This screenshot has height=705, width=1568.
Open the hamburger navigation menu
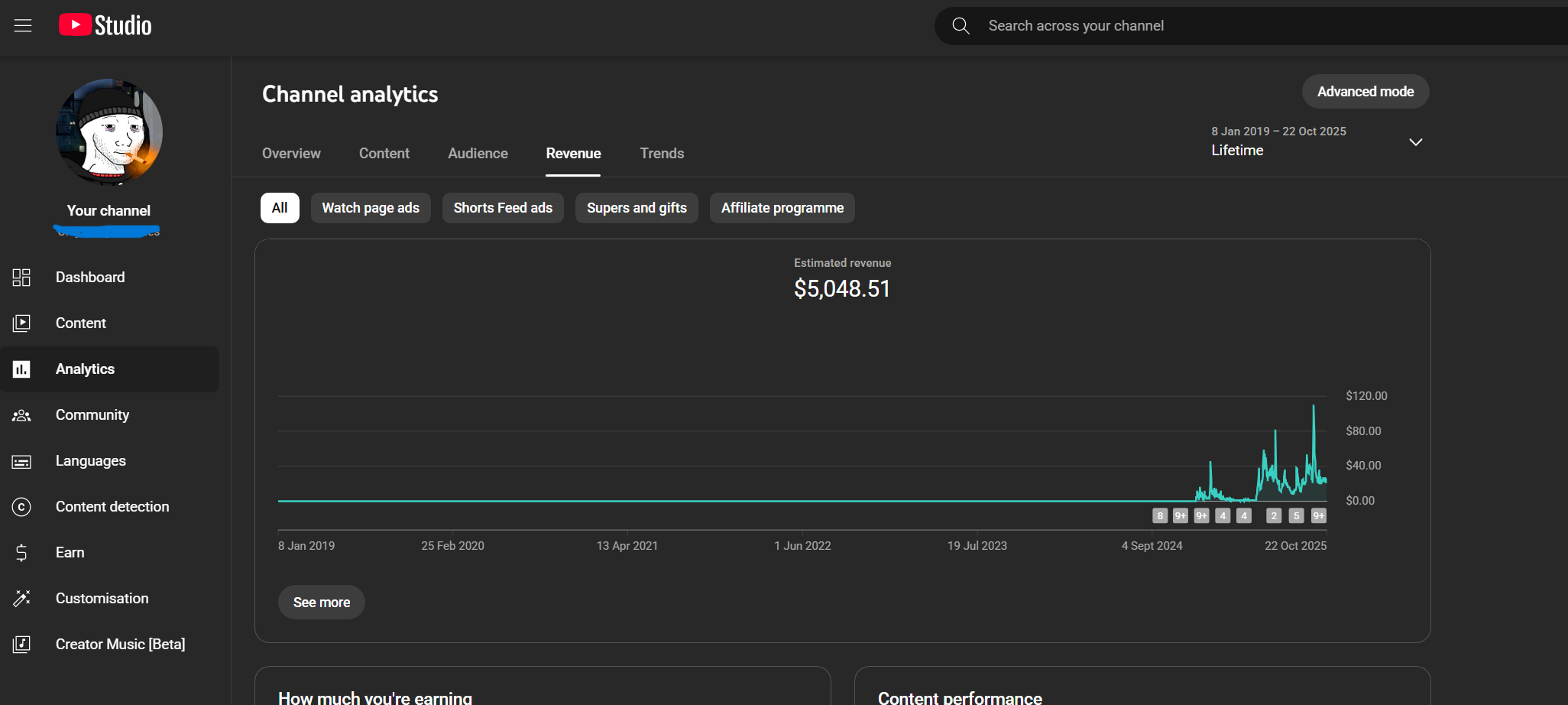tap(23, 25)
